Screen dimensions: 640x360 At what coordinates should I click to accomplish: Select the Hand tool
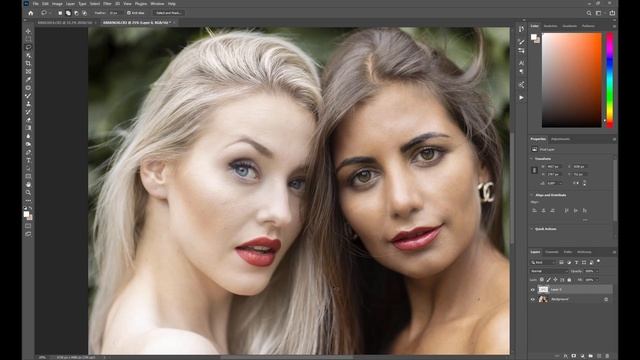click(28, 184)
